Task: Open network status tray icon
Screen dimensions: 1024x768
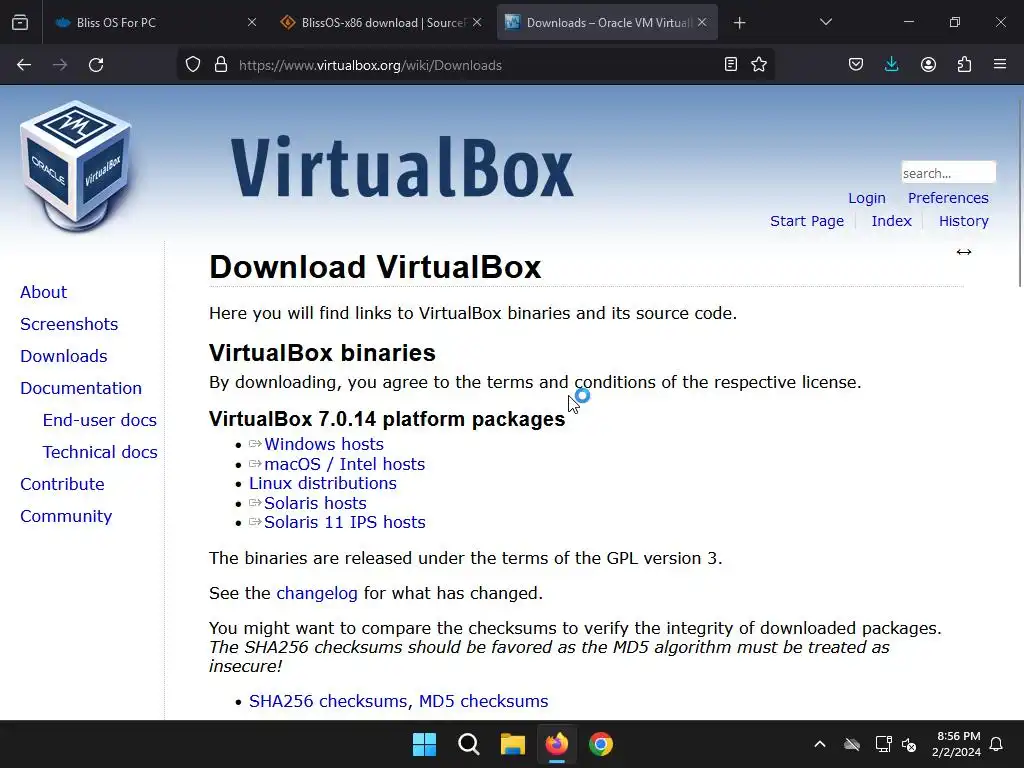Action: 883,744
